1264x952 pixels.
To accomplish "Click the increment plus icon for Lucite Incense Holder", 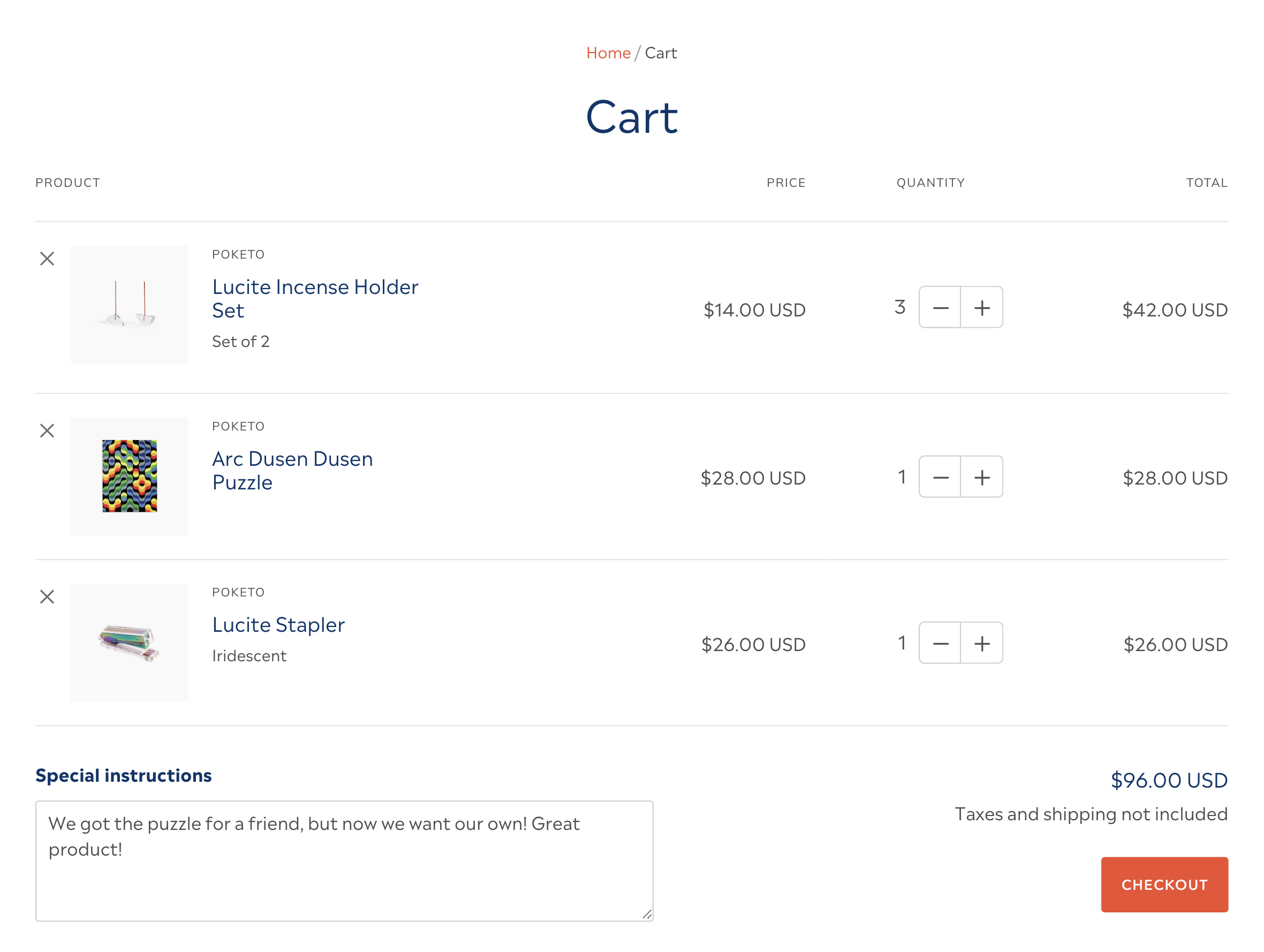I will 982,308.
